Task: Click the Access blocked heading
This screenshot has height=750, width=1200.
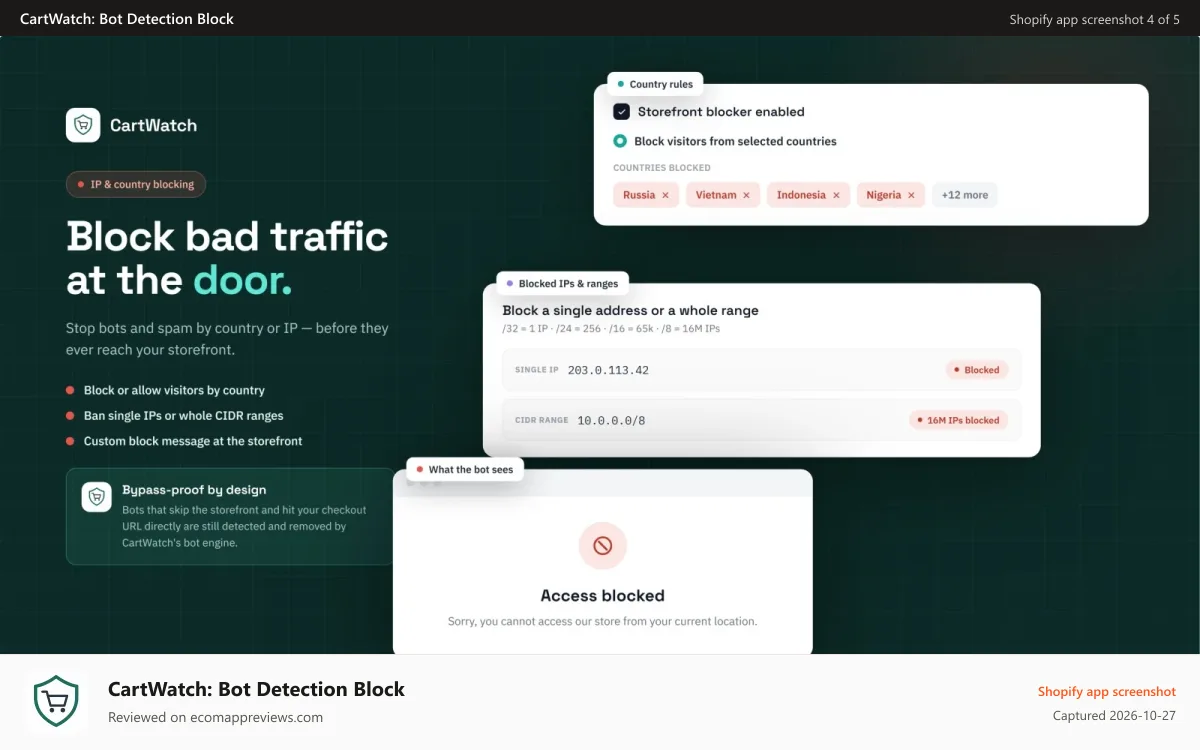Action: coord(603,595)
